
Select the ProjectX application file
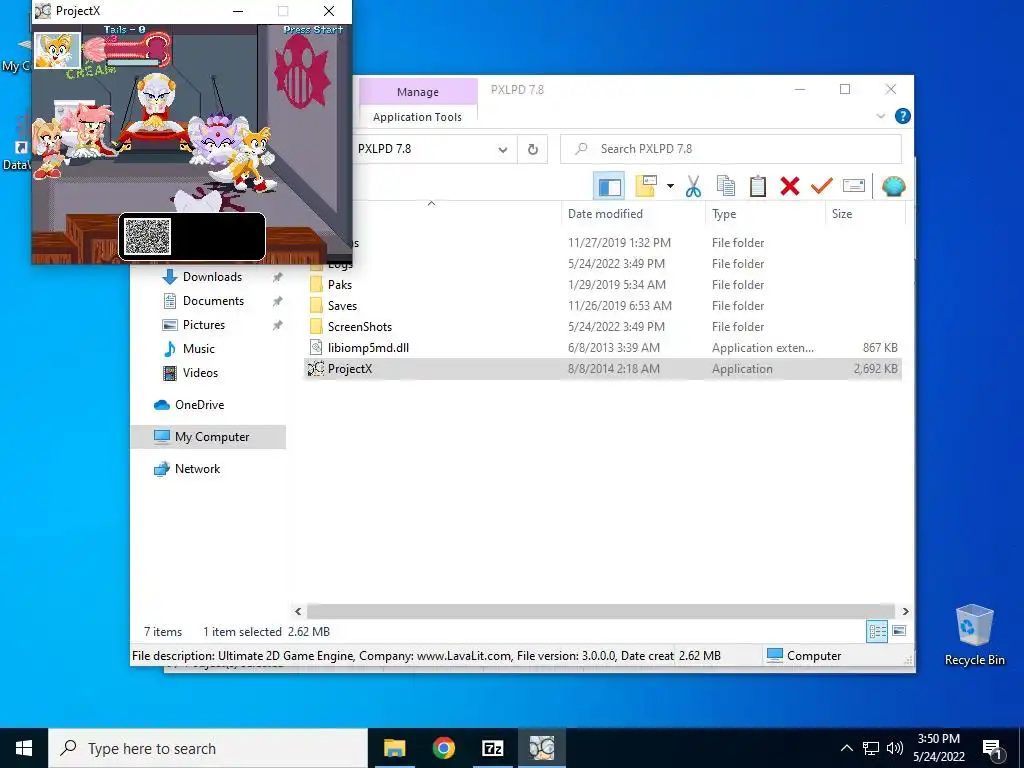[603, 369]
